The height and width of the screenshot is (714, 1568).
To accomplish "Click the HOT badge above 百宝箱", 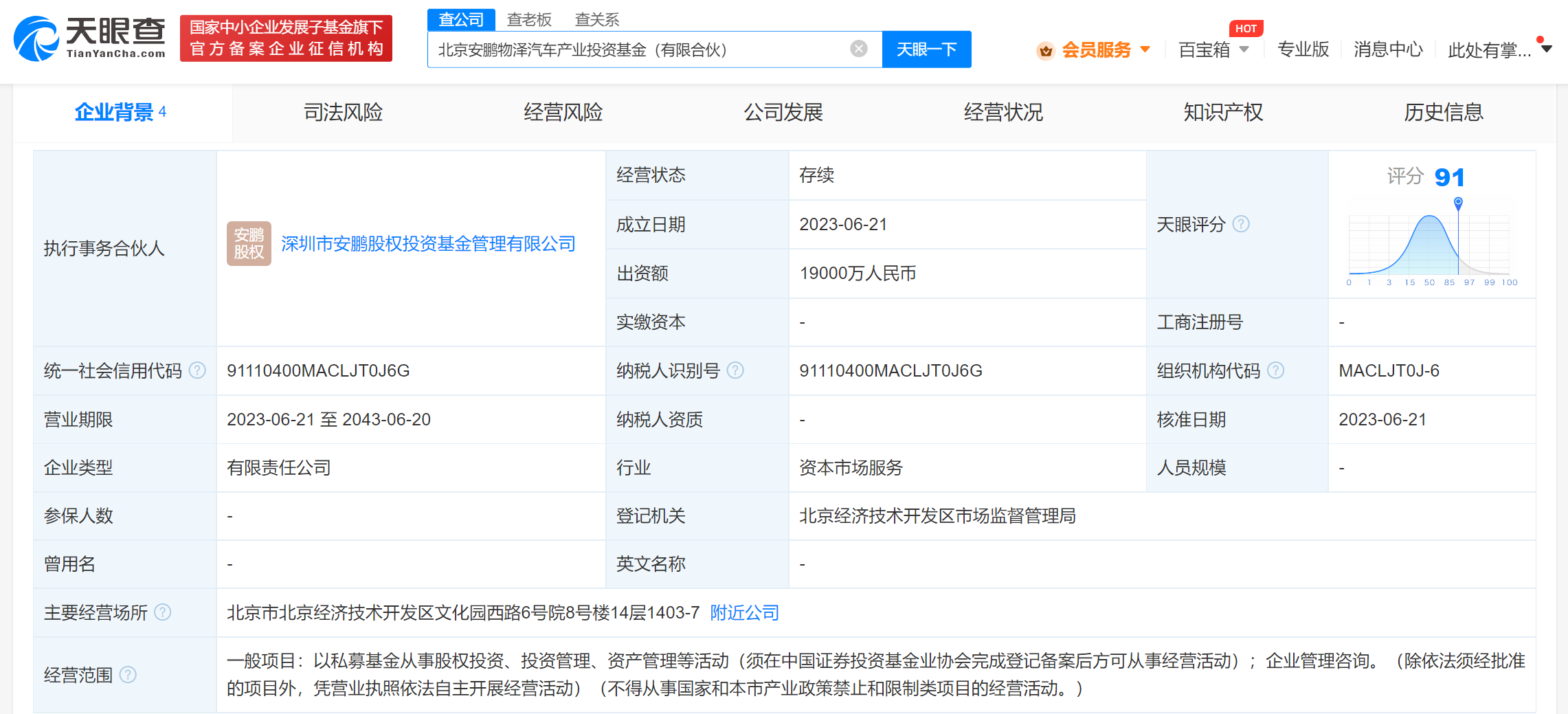I will (x=1246, y=28).
